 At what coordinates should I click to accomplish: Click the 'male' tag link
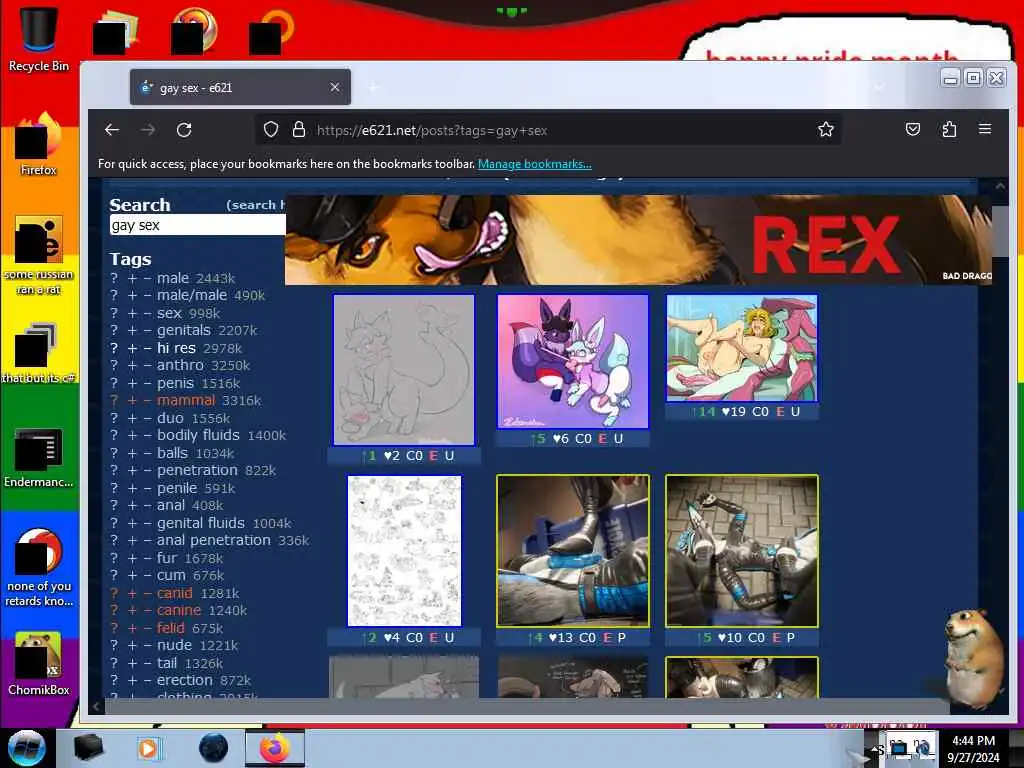coord(172,278)
